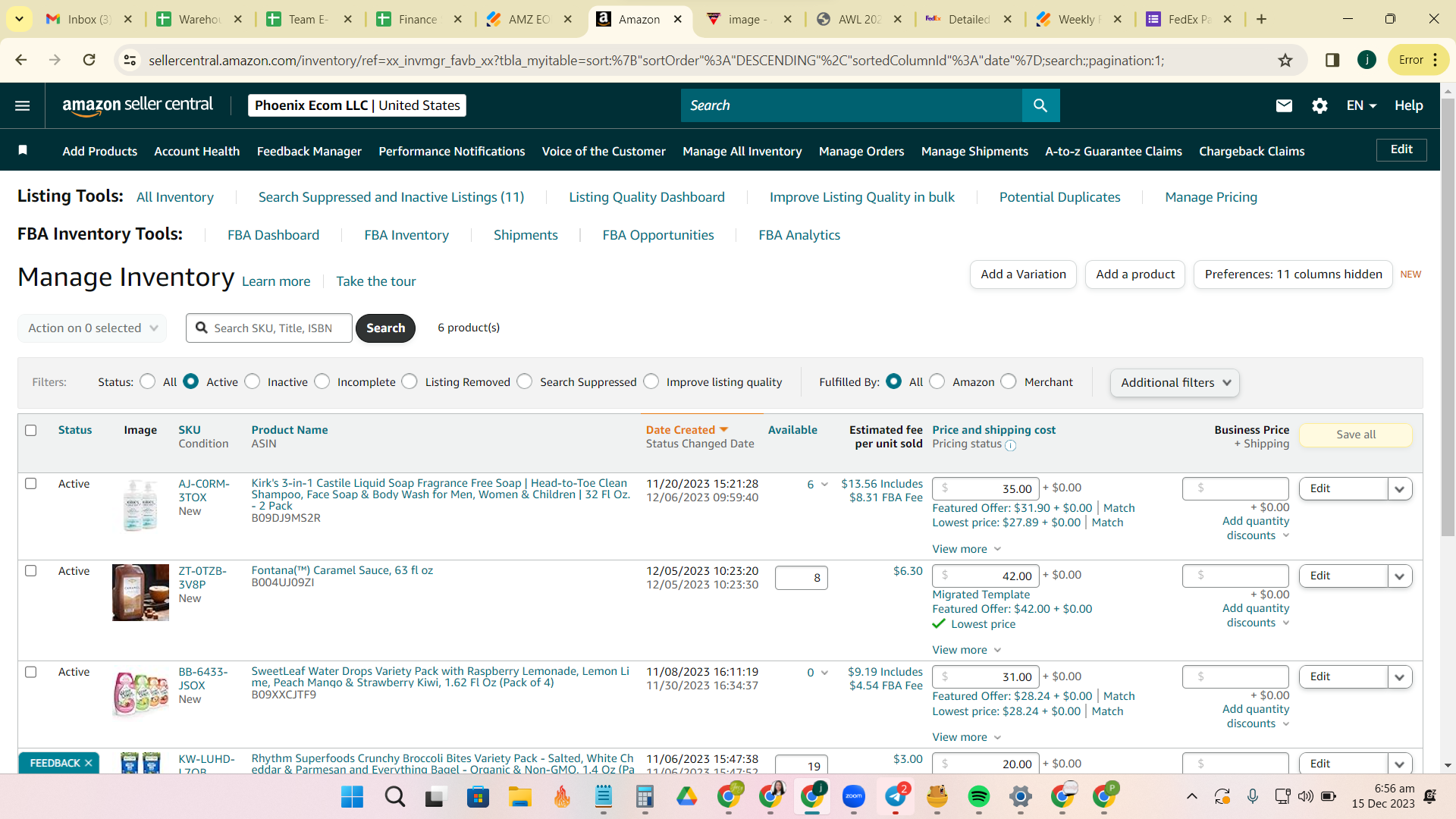Open File Explorer from the taskbar

coord(520,796)
